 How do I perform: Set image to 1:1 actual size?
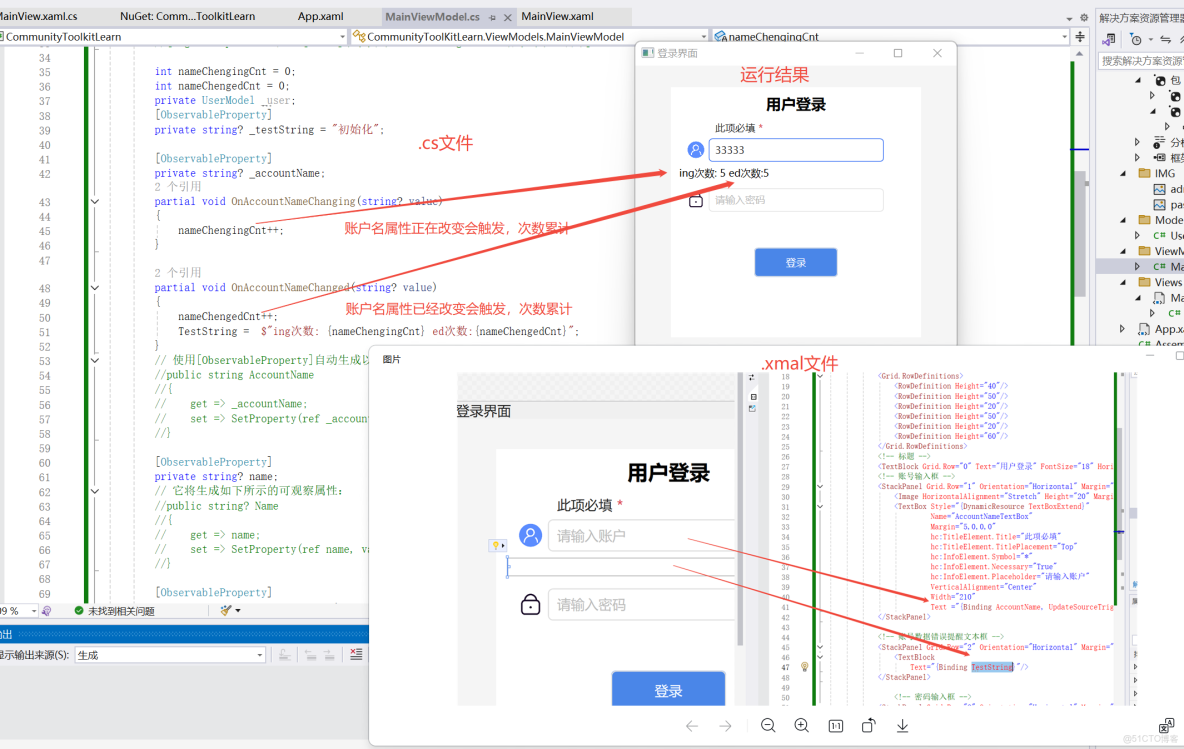(834, 725)
